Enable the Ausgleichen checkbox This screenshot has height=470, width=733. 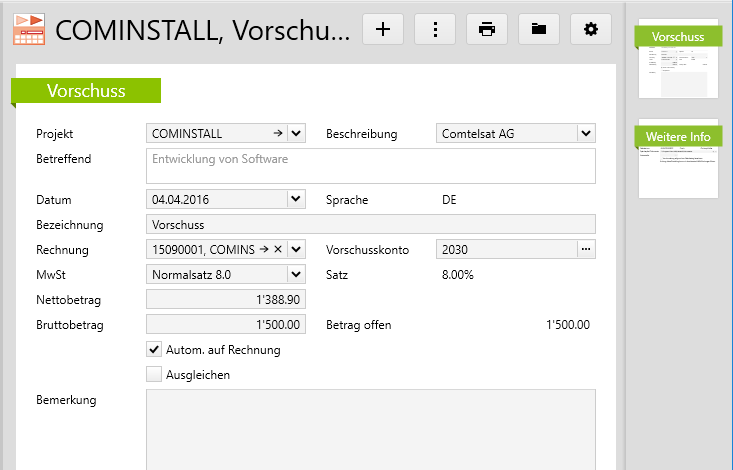pyautogui.click(x=154, y=375)
